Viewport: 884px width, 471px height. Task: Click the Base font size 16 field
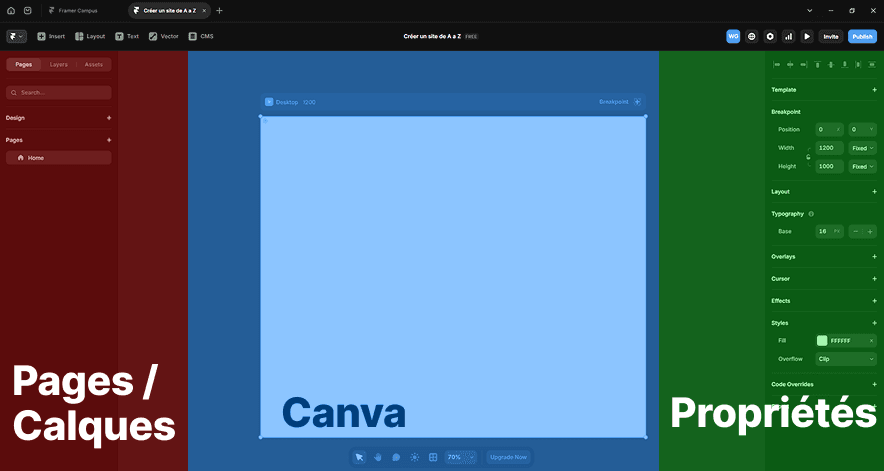[x=829, y=231]
